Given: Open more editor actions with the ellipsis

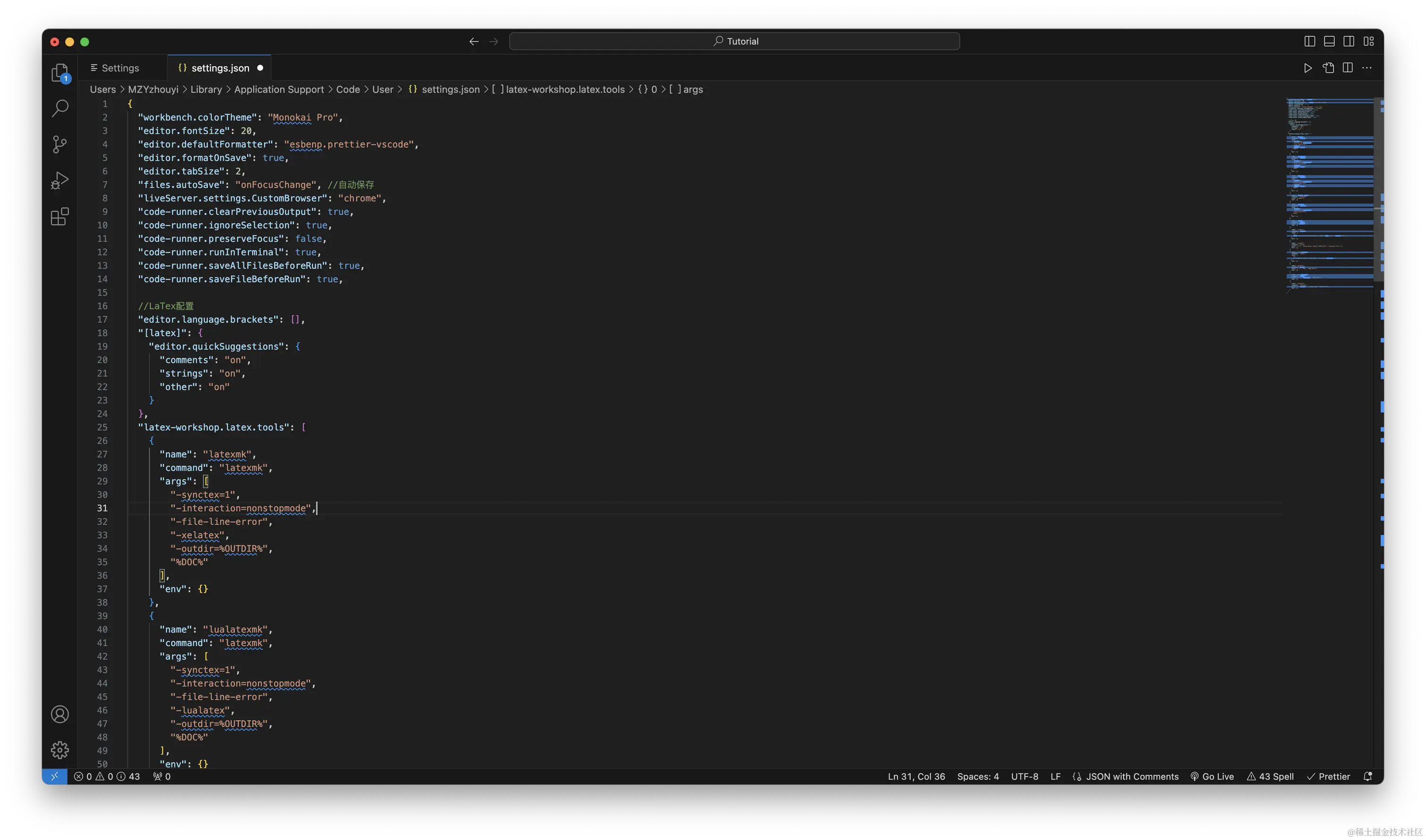Looking at the screenshot, I should click(1368, 67).
